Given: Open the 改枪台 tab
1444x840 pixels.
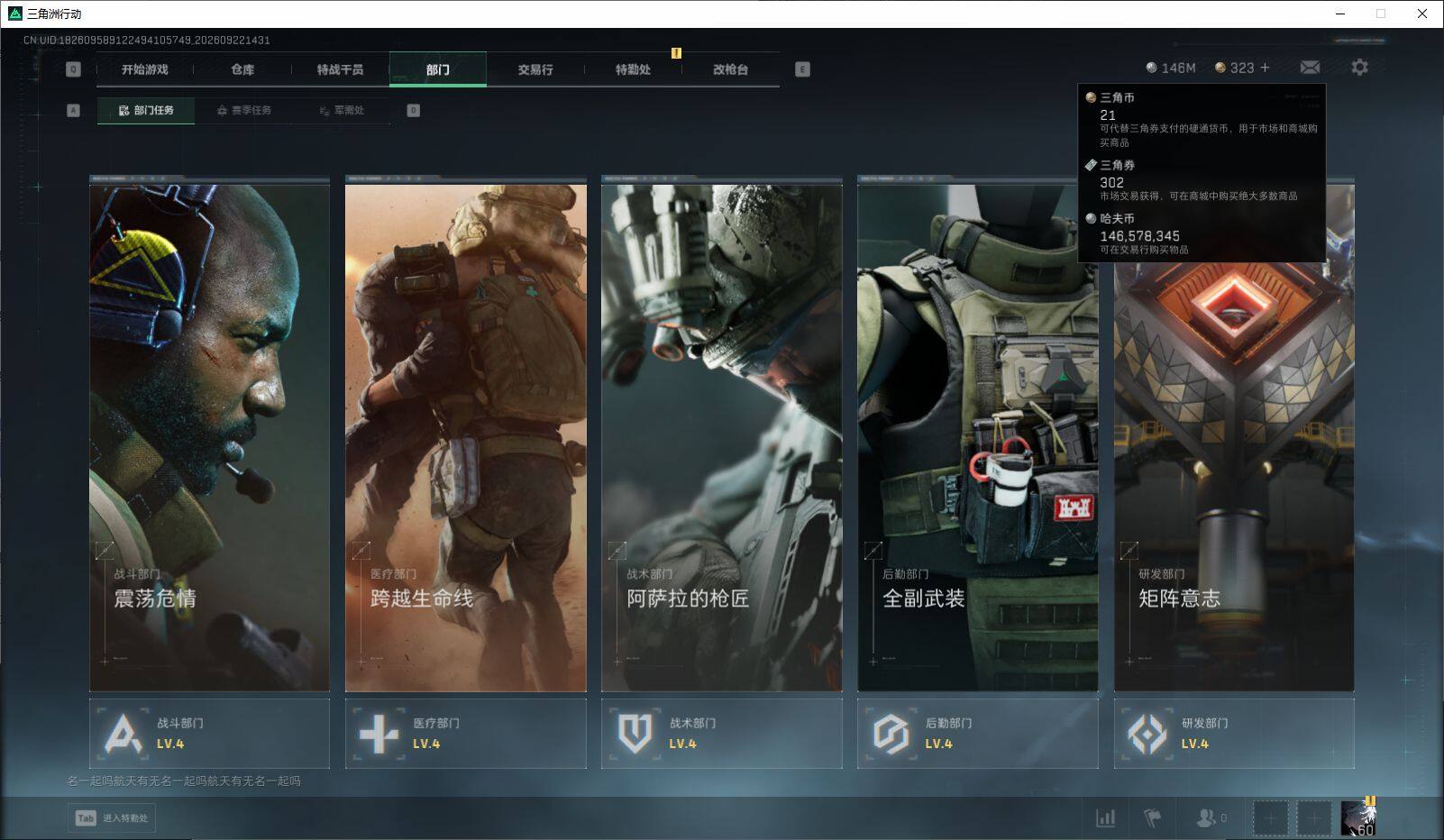Looking at the screenshot, I should tap(730, 69).
